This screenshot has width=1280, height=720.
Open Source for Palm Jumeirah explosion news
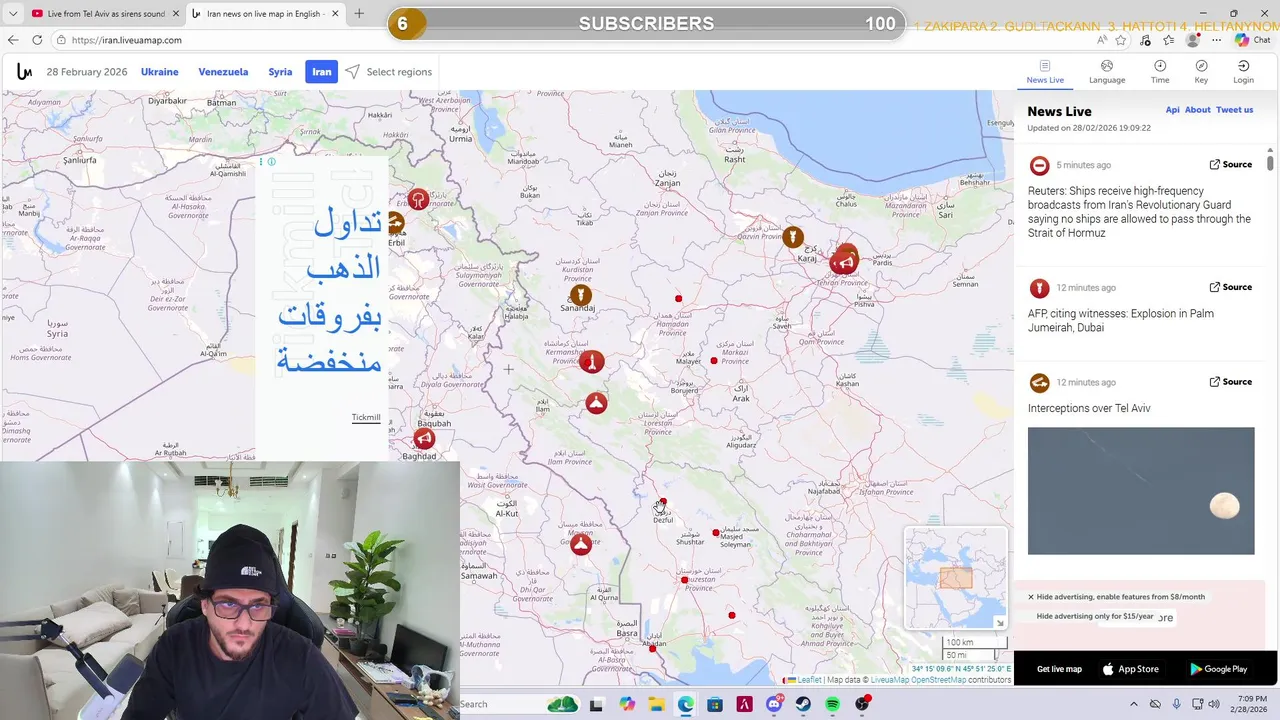1230,287
